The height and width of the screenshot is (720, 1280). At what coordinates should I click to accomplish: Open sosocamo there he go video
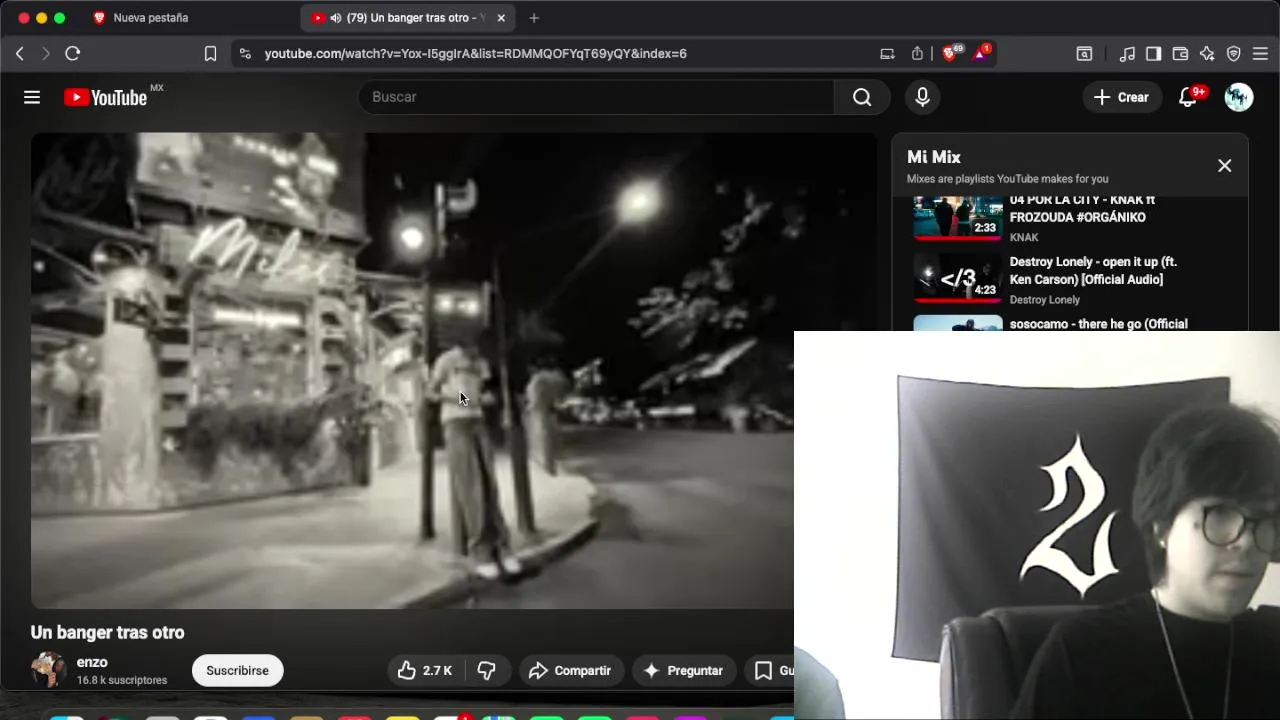tap(1099, 324)
